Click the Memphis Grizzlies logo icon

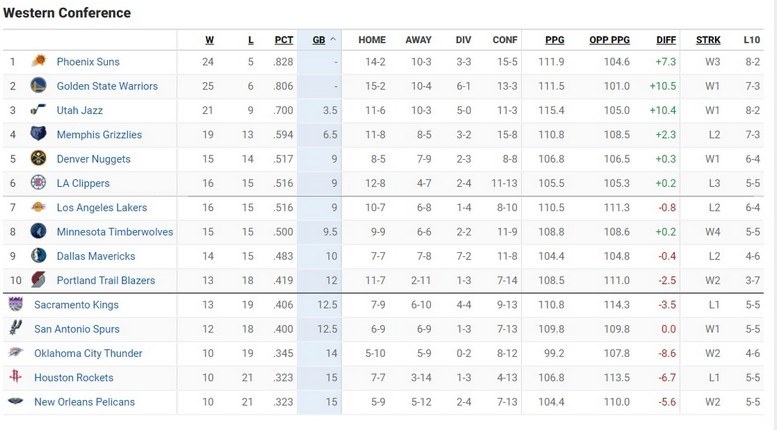click(39, 135)
